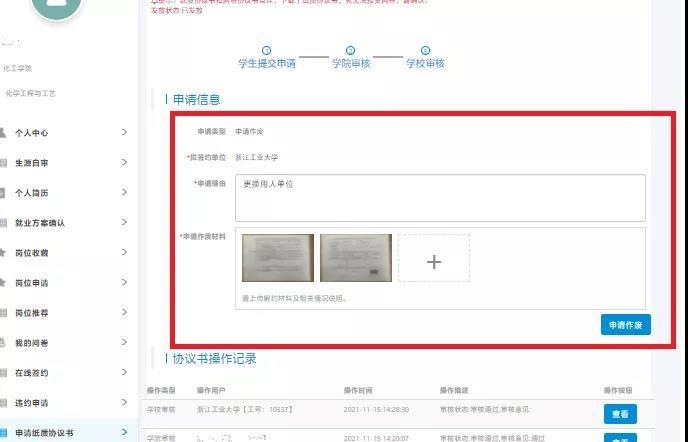Screen dimensions: 688x442
Task: Expand the chevron beside 就业方案确认
Action: [x=124, y=222]
